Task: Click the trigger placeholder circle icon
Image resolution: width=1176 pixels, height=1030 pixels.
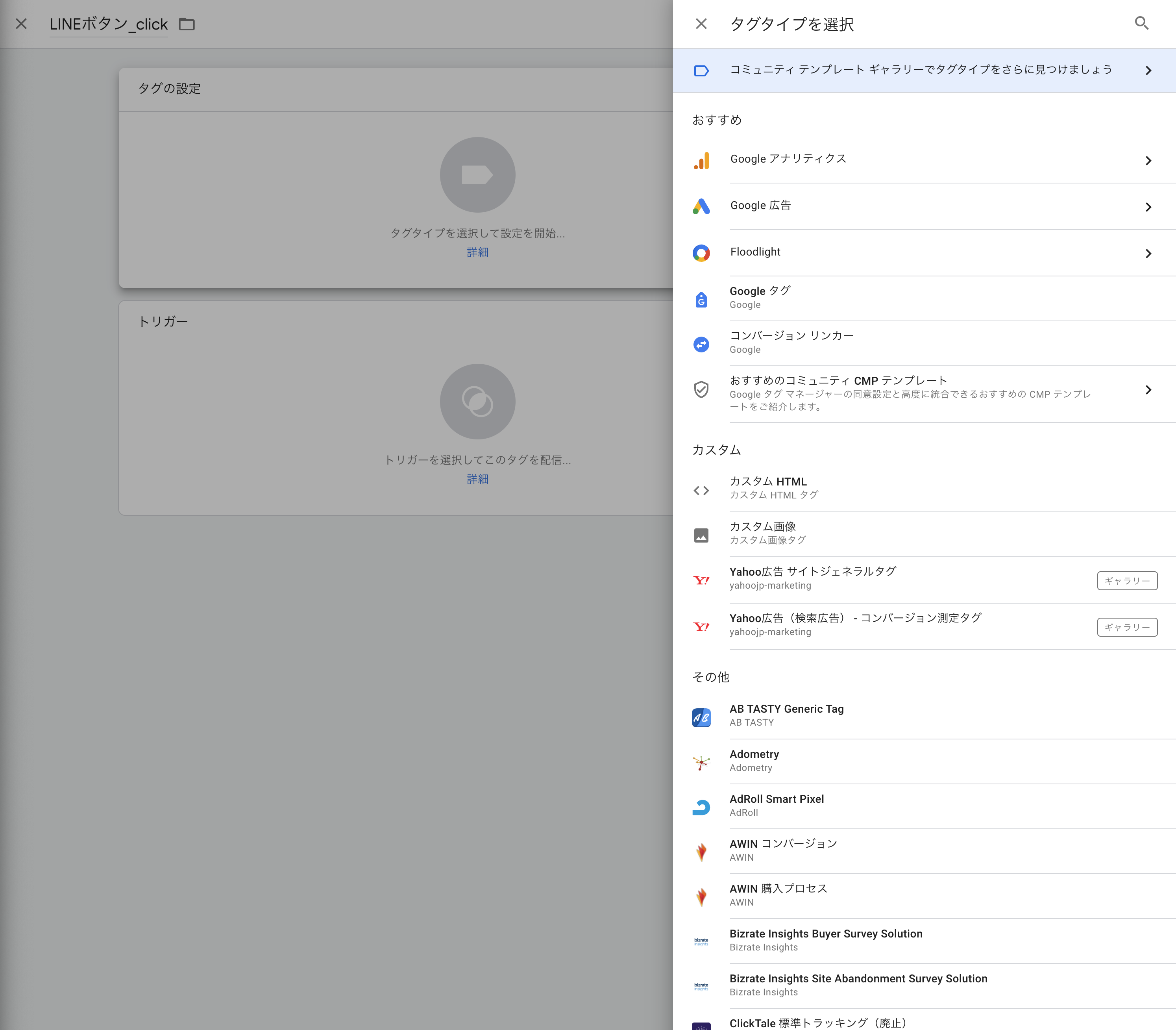Action: tap(477, 401)
